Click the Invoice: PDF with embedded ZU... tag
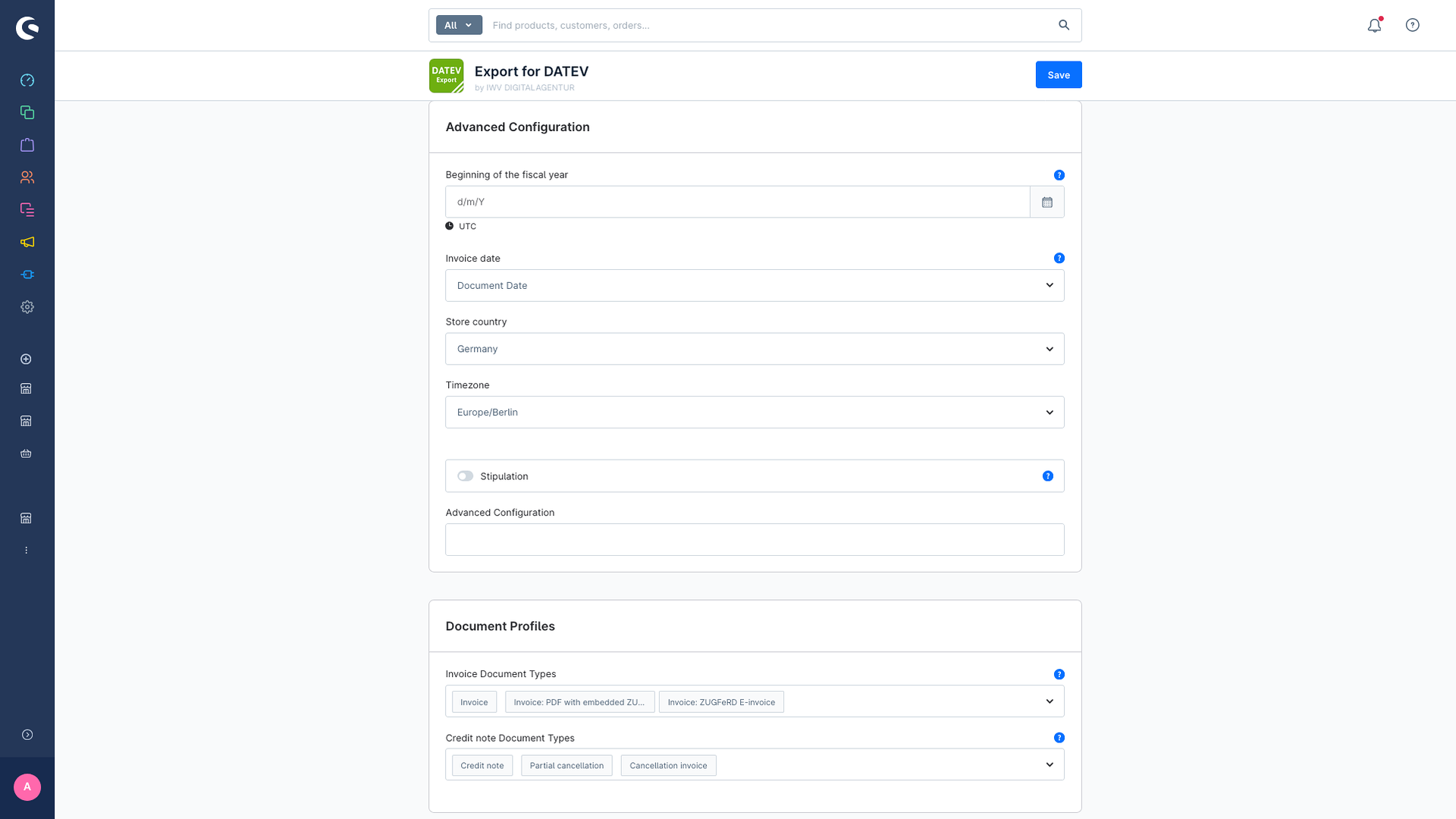Image resolution: width=1456 pixels, height=819 pixels. pos(579,702)
